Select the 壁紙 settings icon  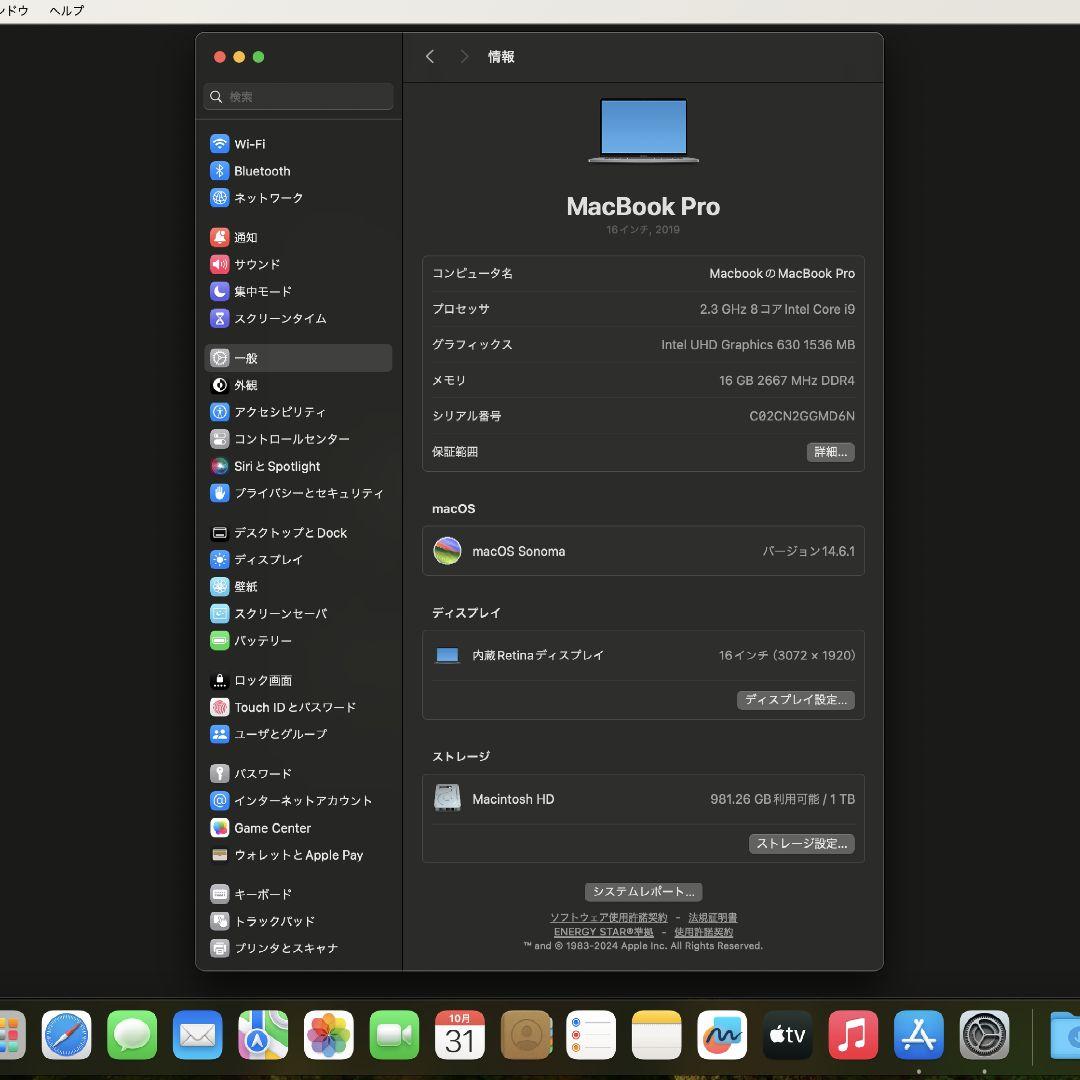(219, 586)
